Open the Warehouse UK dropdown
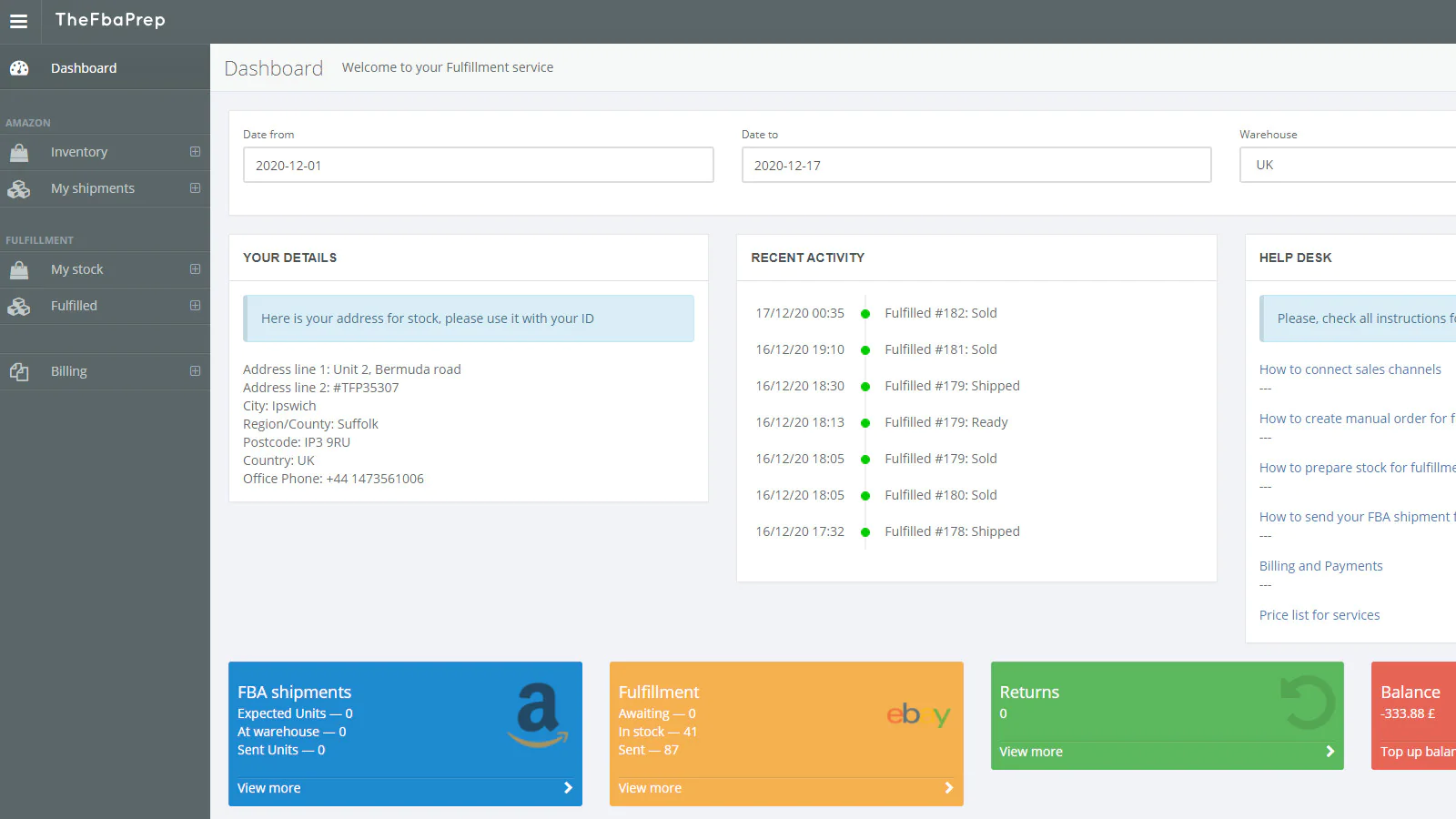The height and width of the screenshot is (819, 1456). [1348, 165]
